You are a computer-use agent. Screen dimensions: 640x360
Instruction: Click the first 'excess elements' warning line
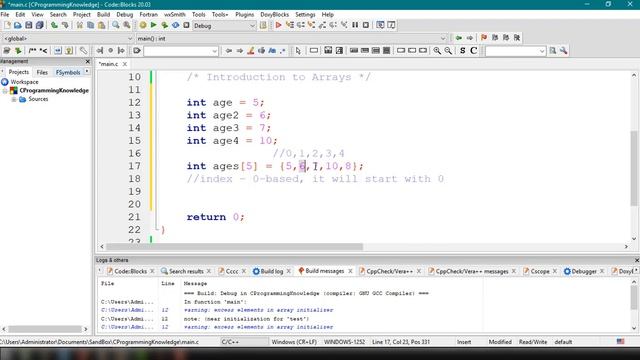point(258,310)
